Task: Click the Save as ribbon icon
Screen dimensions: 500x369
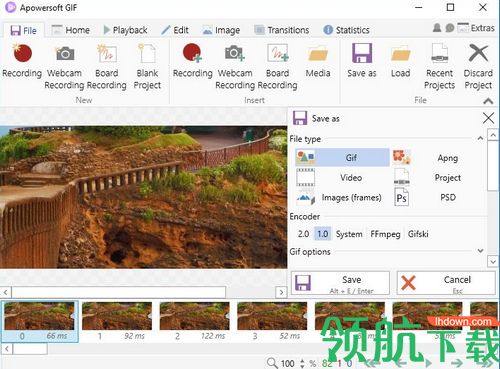Action: pos(362,62)
